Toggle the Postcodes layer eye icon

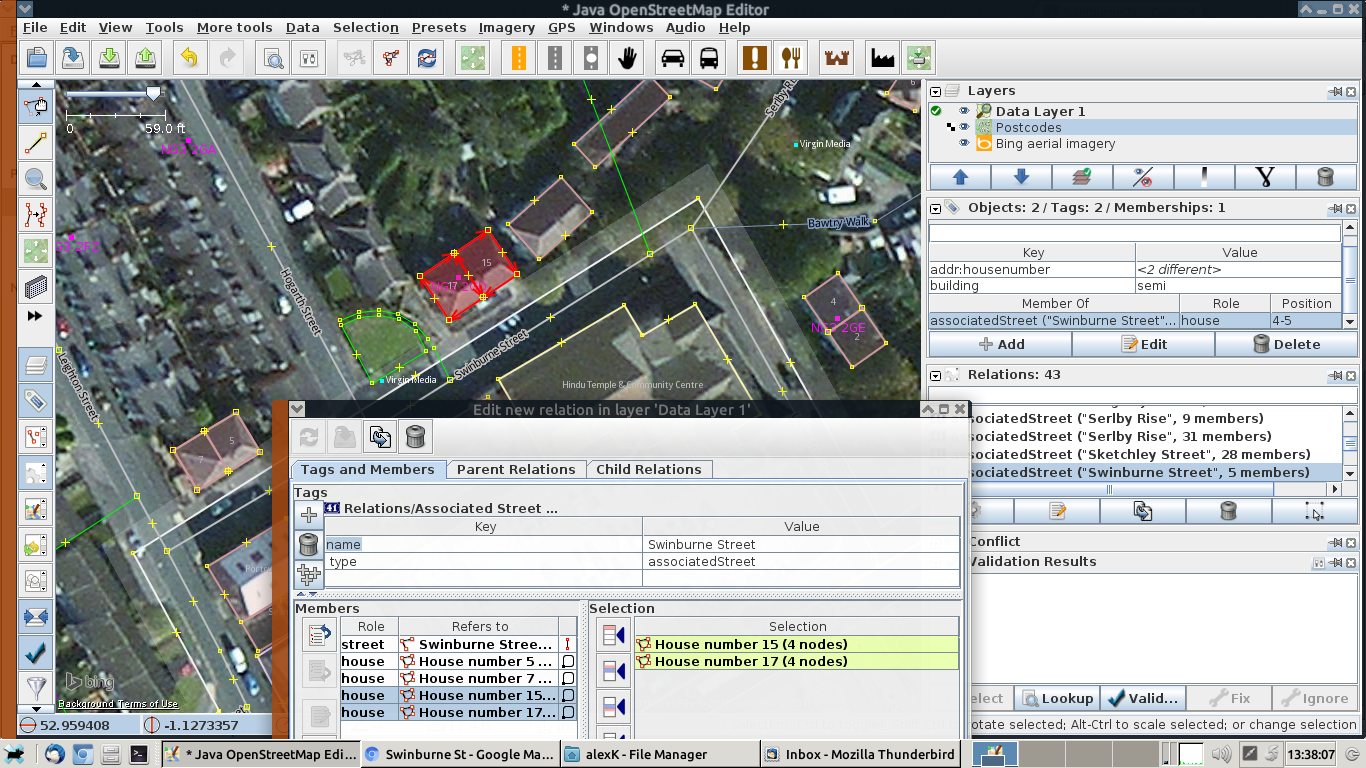[x=964, y=128]
